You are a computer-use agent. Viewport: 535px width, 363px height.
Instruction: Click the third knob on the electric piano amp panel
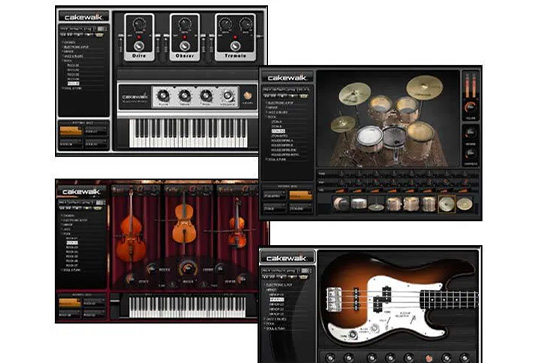pos(206,96)
